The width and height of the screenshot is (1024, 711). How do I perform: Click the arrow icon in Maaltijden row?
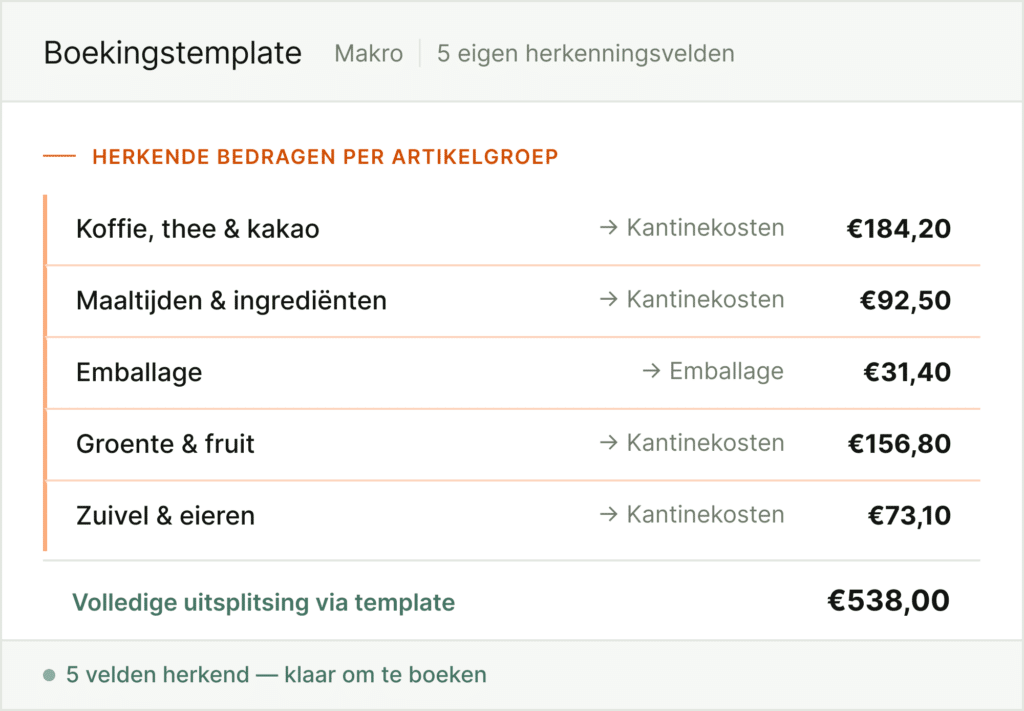(608, 300)
